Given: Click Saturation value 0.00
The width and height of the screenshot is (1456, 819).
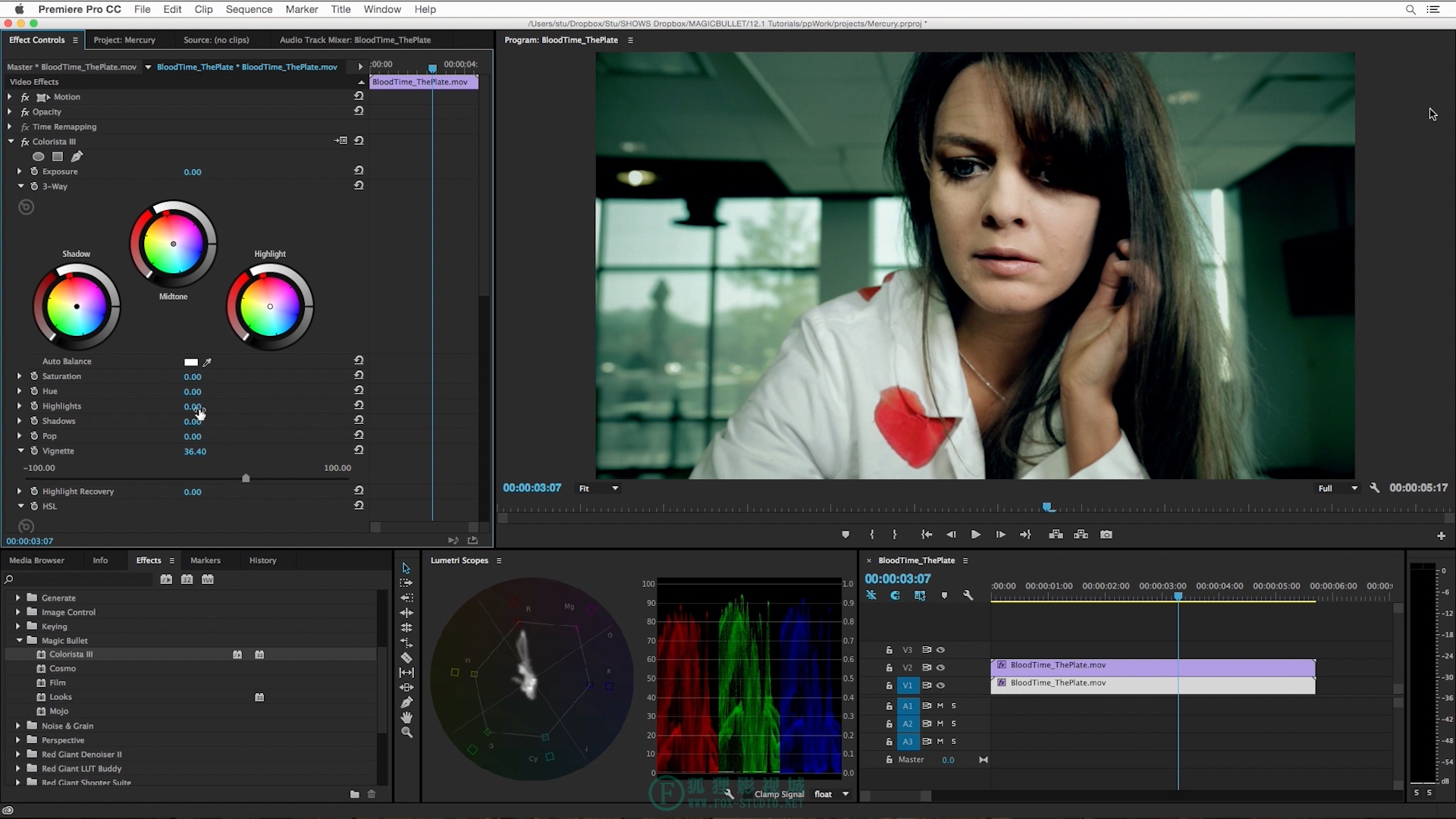Looking at the screenshot, I should point(193,377).
